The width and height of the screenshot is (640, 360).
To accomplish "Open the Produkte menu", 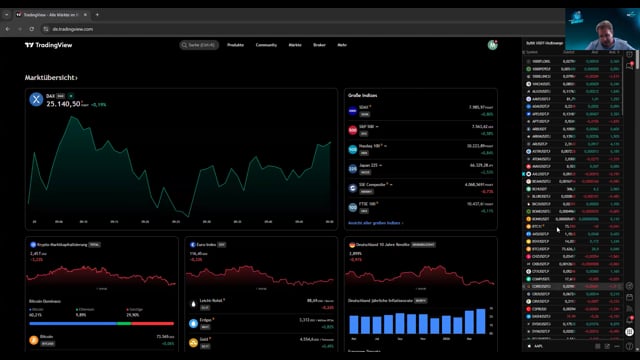I will coord(236,45).
